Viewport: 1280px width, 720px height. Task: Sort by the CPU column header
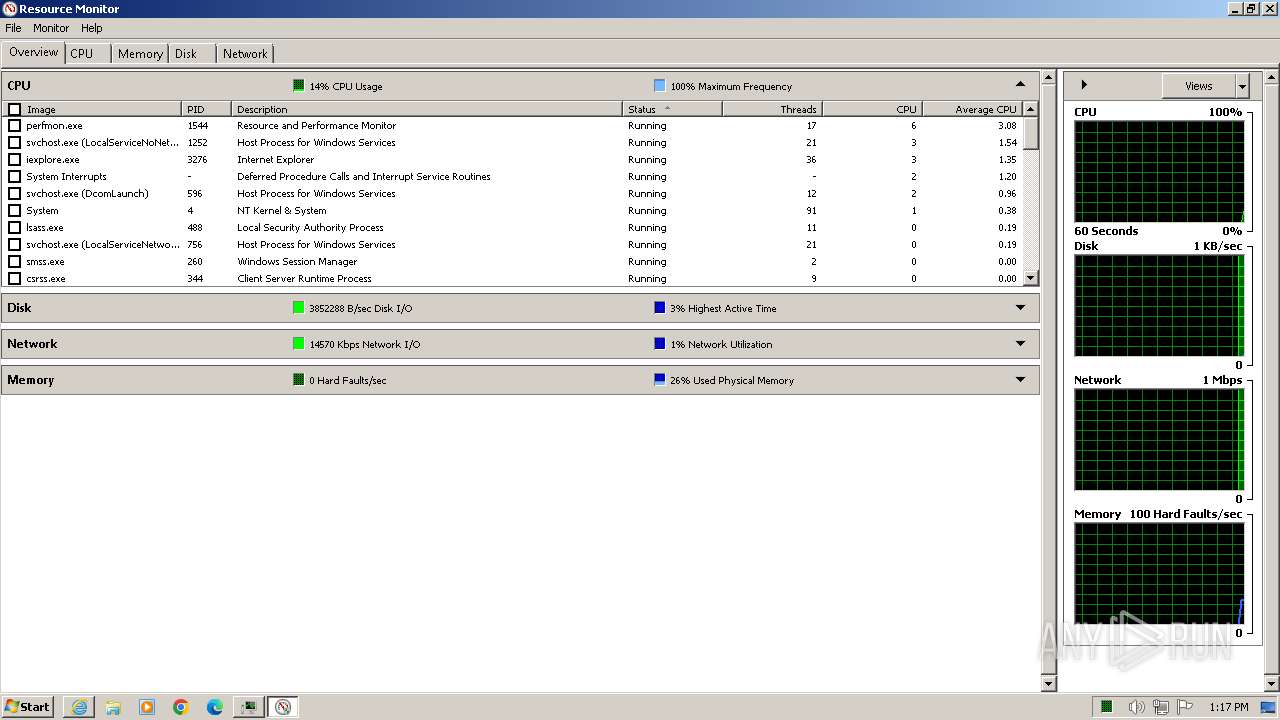click(x=872, y=109)
